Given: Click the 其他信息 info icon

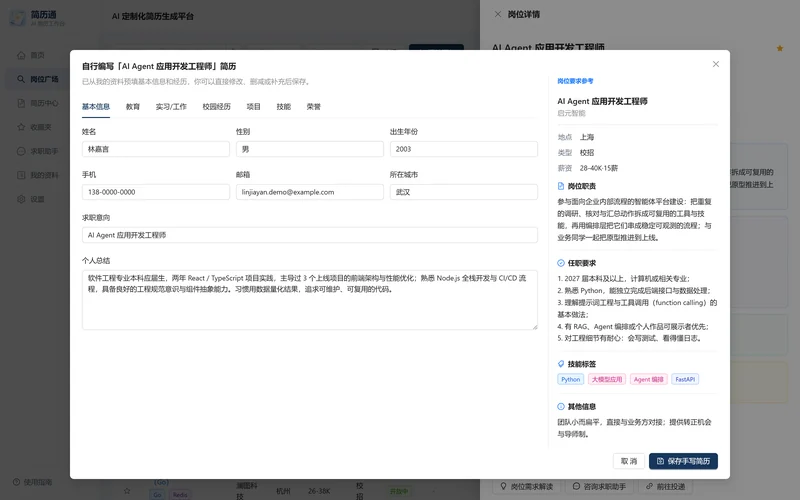Looking at the screenshot, I should pos(561,407).
